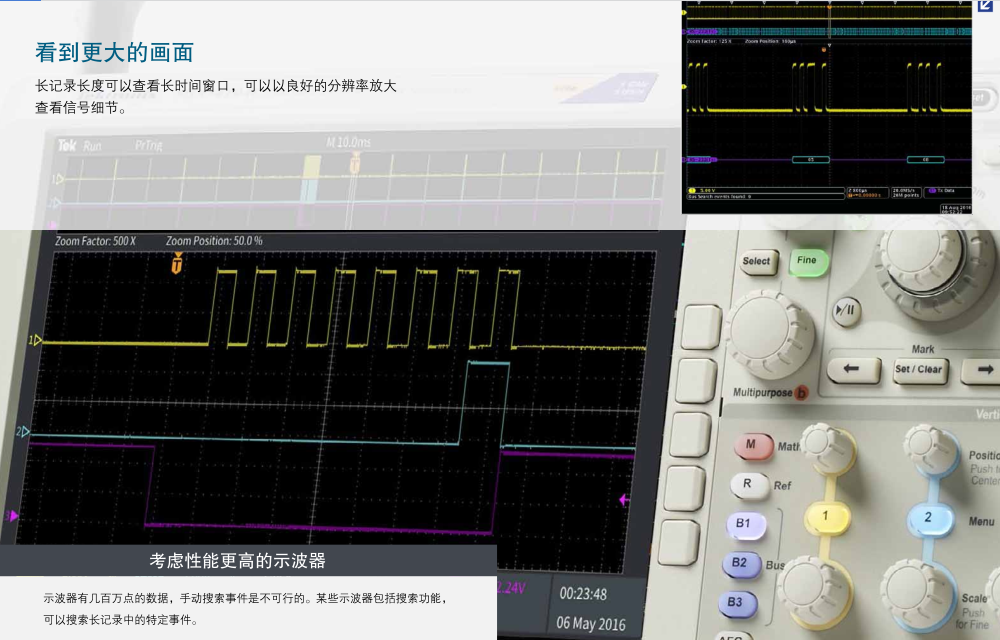Click the M 10.0ms timebase readout
The height and width of the screenshot is (640, 1000).
click(348, 142)
